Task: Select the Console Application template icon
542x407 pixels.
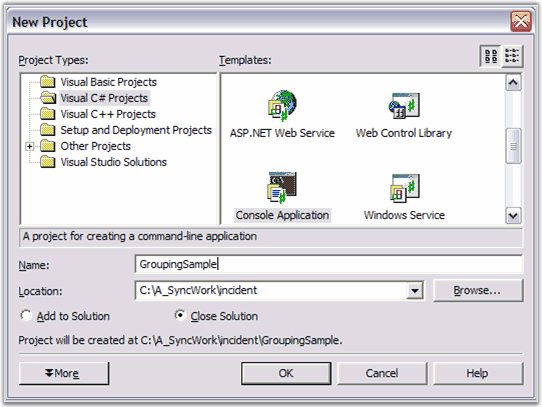Action: coord(282,188)
